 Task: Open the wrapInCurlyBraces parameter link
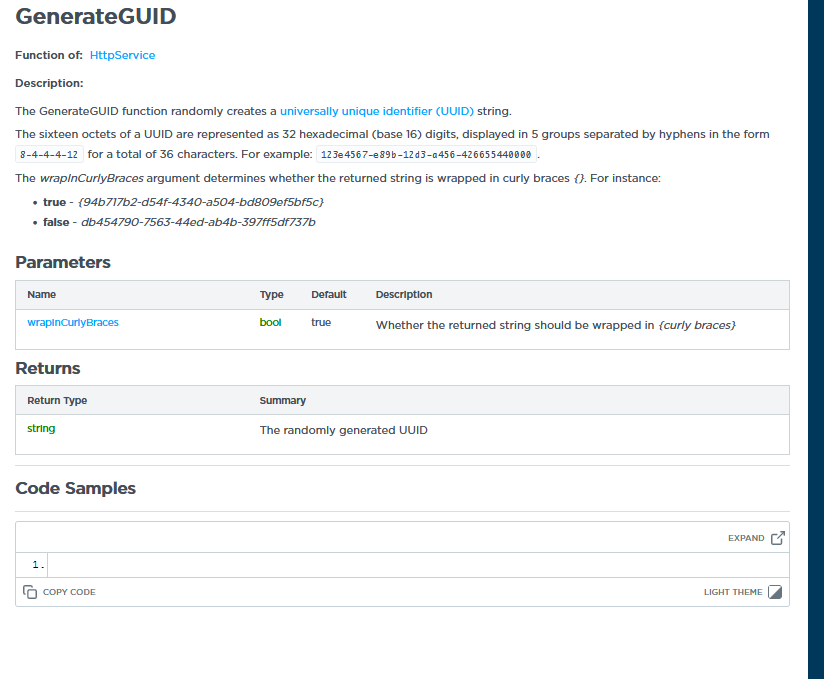[73, 322]
